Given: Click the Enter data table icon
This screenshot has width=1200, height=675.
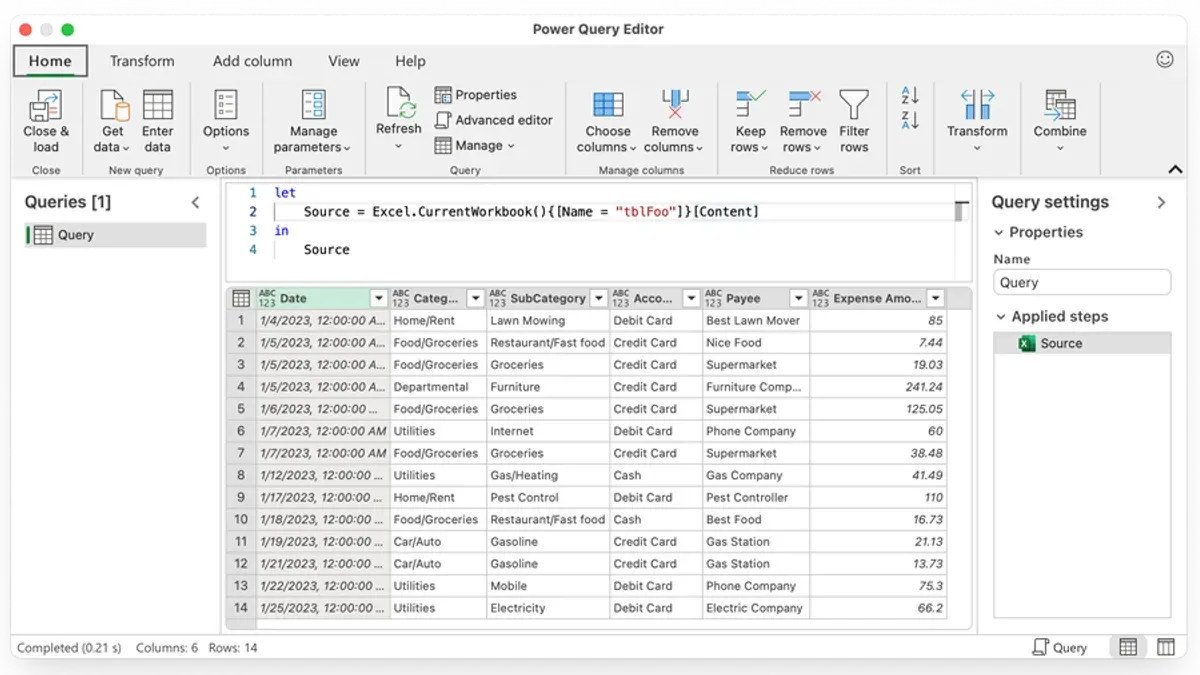Looking at the screenshot, I should coord(157,104).
